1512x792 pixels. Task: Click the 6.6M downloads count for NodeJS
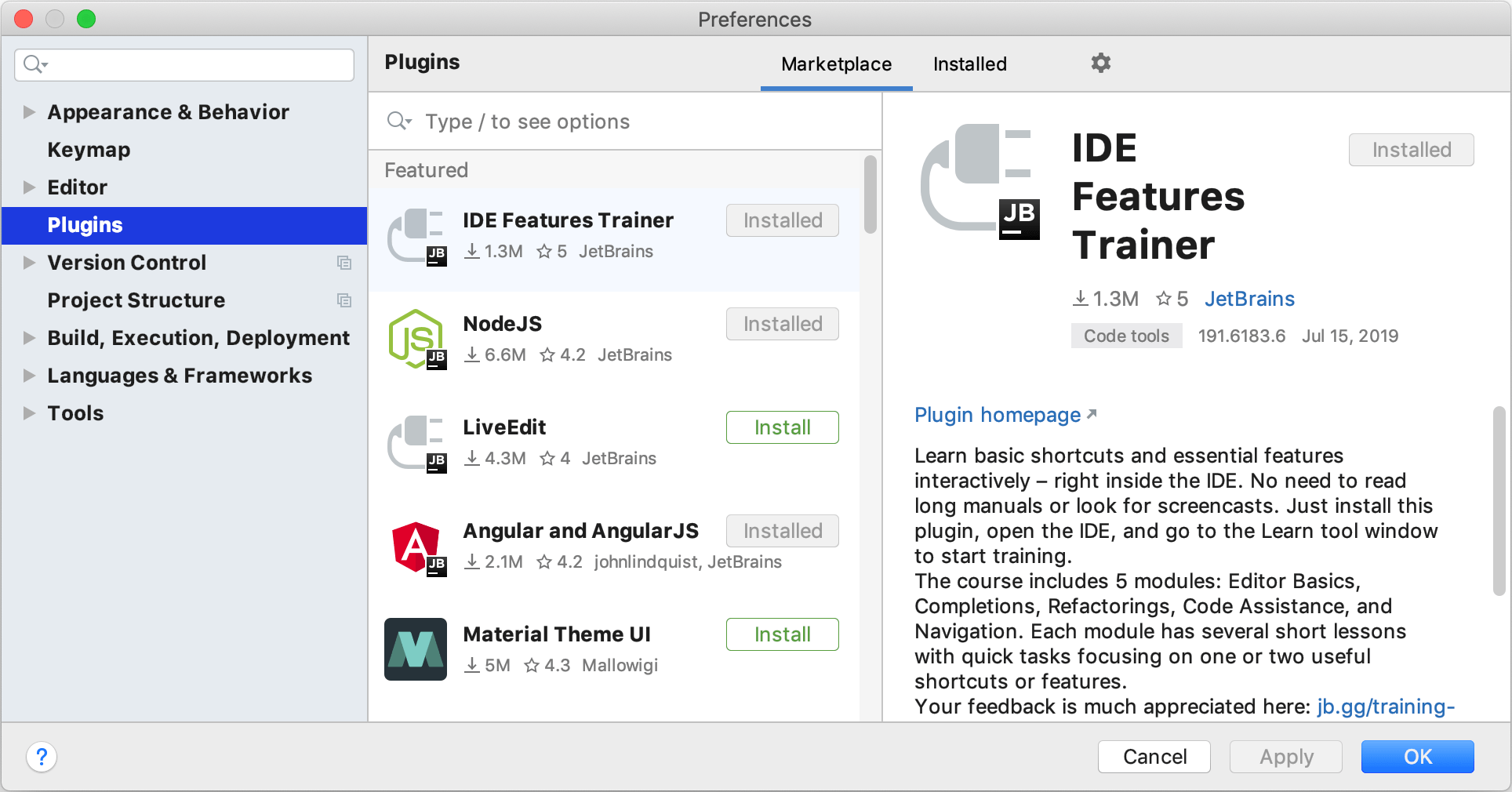point(495,354)
